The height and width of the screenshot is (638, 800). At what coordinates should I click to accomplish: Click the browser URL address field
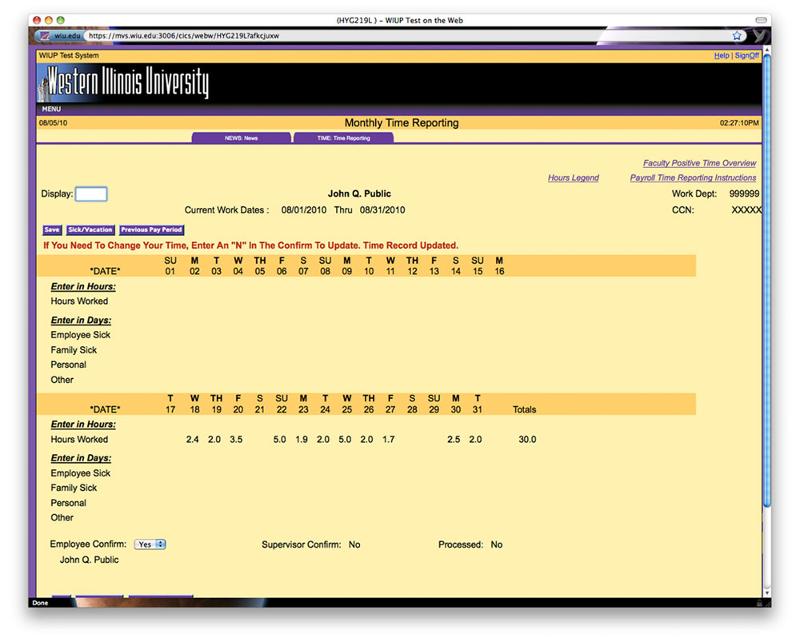pyautogui.click(x=400, y=35)
